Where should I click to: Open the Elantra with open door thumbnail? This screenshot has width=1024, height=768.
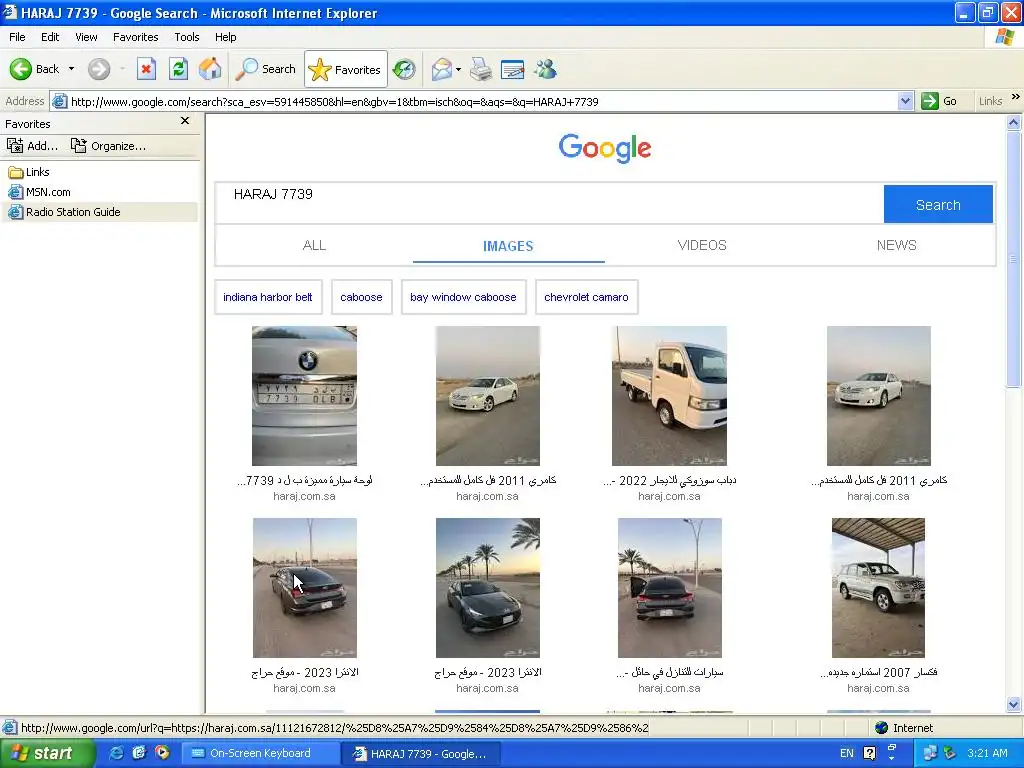point(669,588)
